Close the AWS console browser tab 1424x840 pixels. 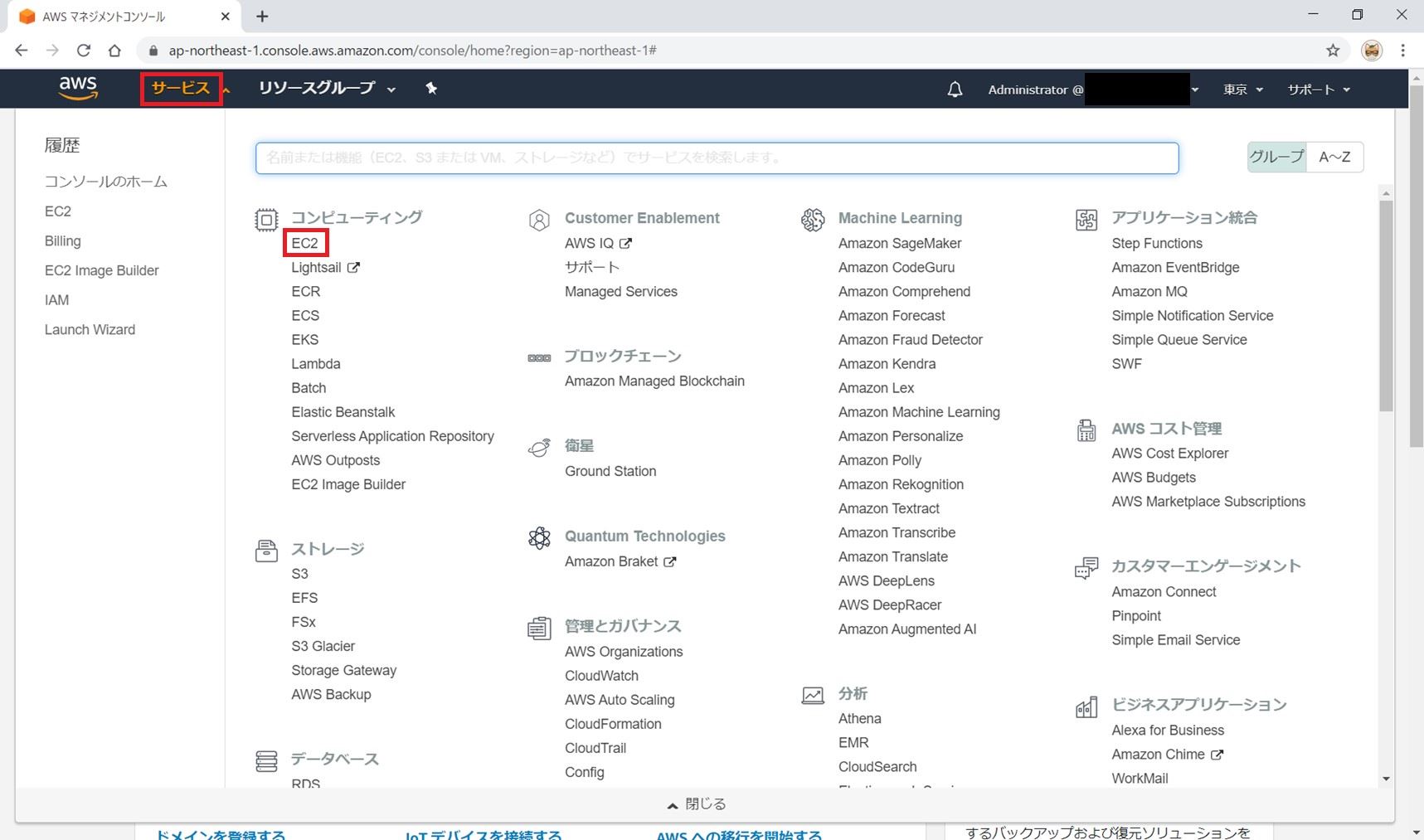[226, 17]
